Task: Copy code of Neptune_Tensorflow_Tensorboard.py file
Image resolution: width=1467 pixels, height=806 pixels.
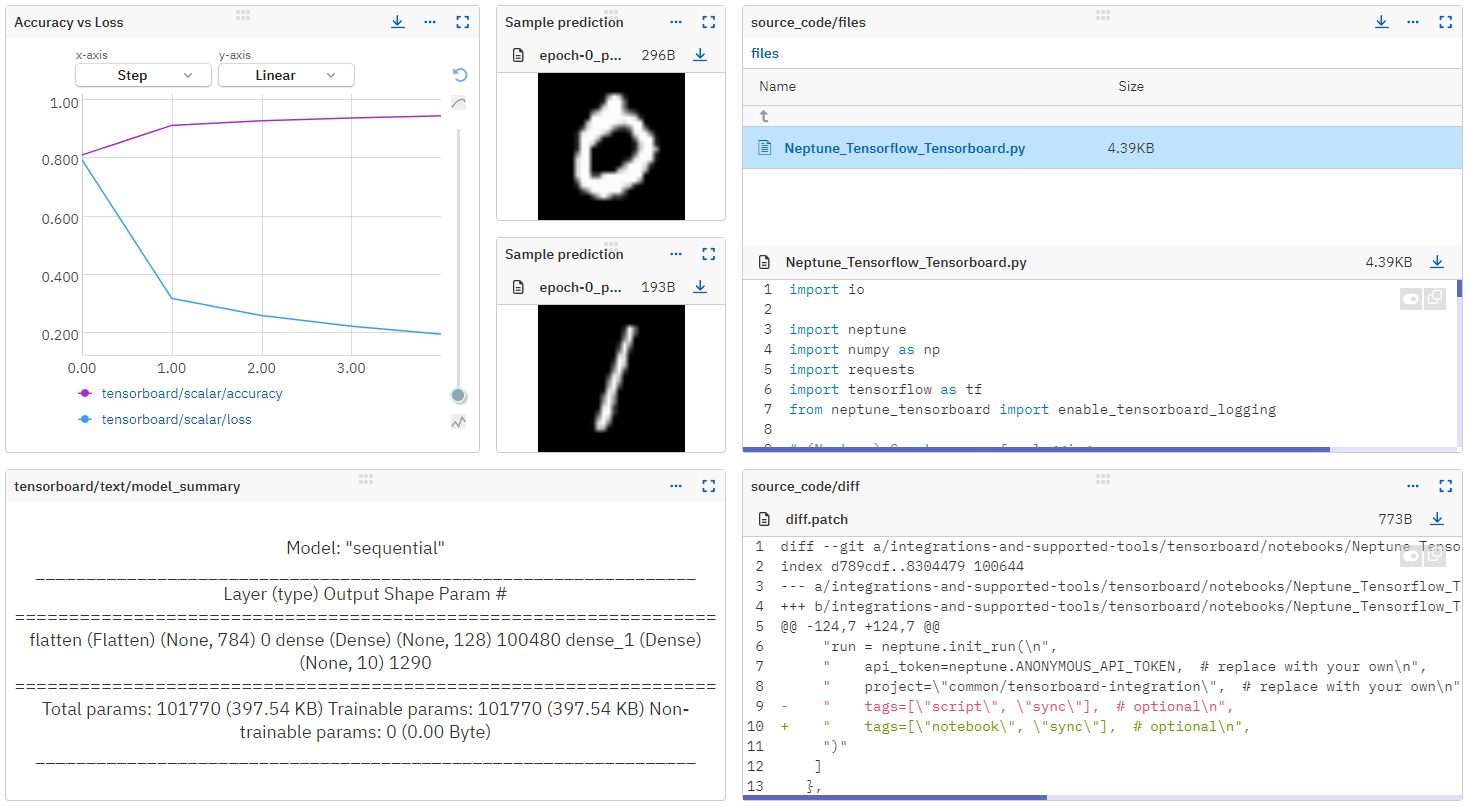Action: (x=1435, y=298)
